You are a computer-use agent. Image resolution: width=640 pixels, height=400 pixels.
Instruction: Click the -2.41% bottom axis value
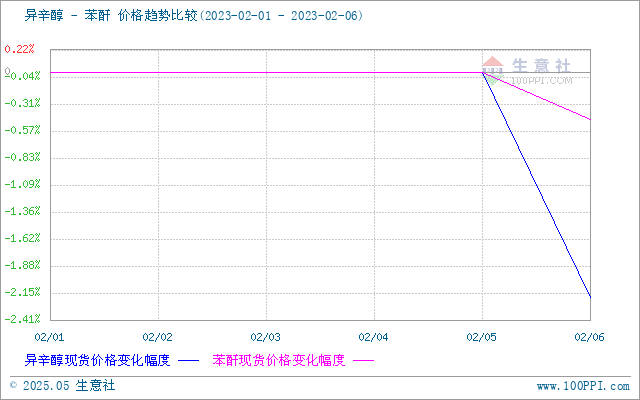tap(22, 319)
